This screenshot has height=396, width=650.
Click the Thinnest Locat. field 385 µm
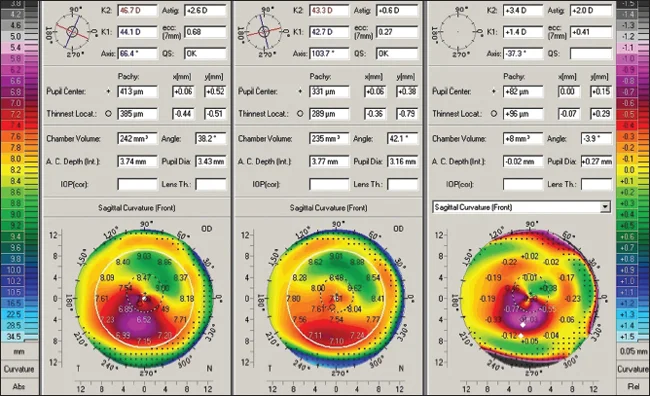[x=137, y=113]
